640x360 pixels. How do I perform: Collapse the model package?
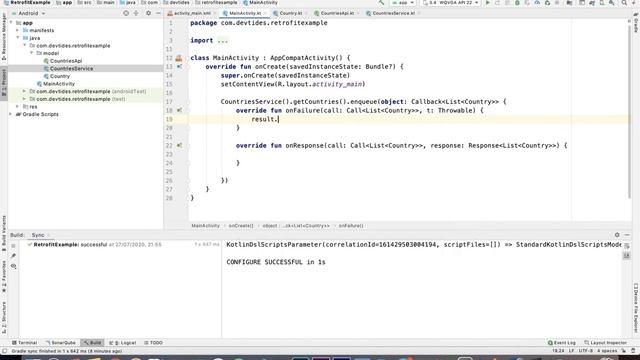(32, 53)
